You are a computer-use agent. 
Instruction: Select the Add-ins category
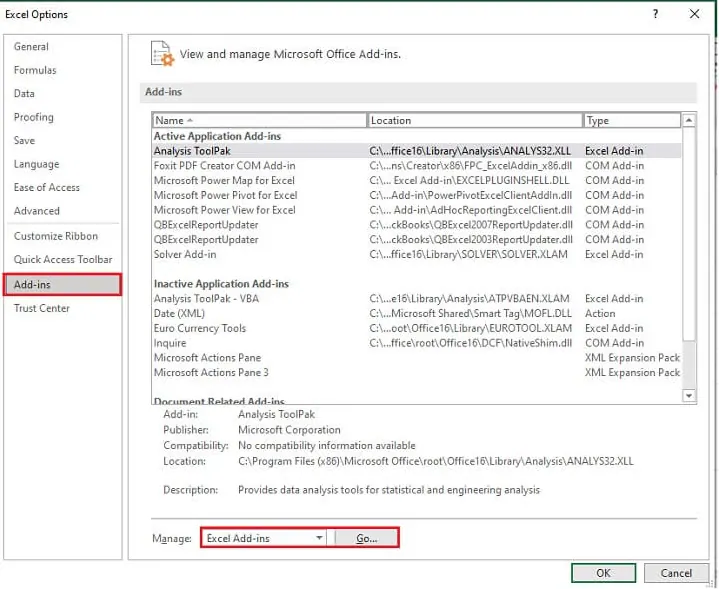point(62,284)
